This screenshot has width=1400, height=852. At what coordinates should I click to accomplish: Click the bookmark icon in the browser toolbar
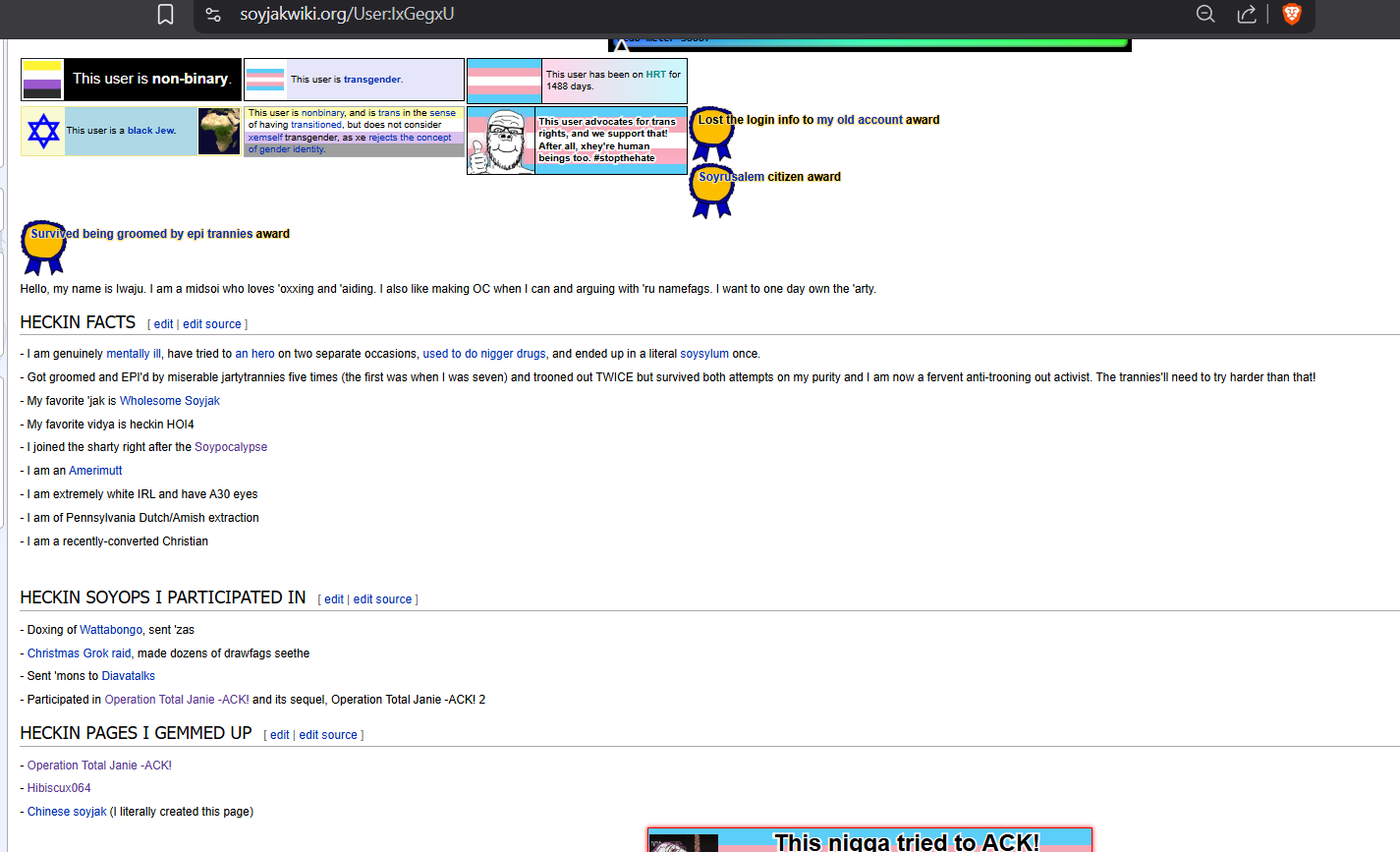pyautogui.click(x=166, y=15)
